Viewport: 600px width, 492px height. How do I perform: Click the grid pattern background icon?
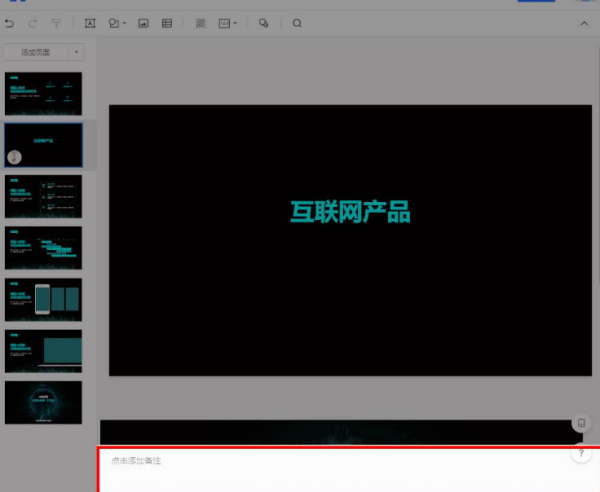coord(200,23)
